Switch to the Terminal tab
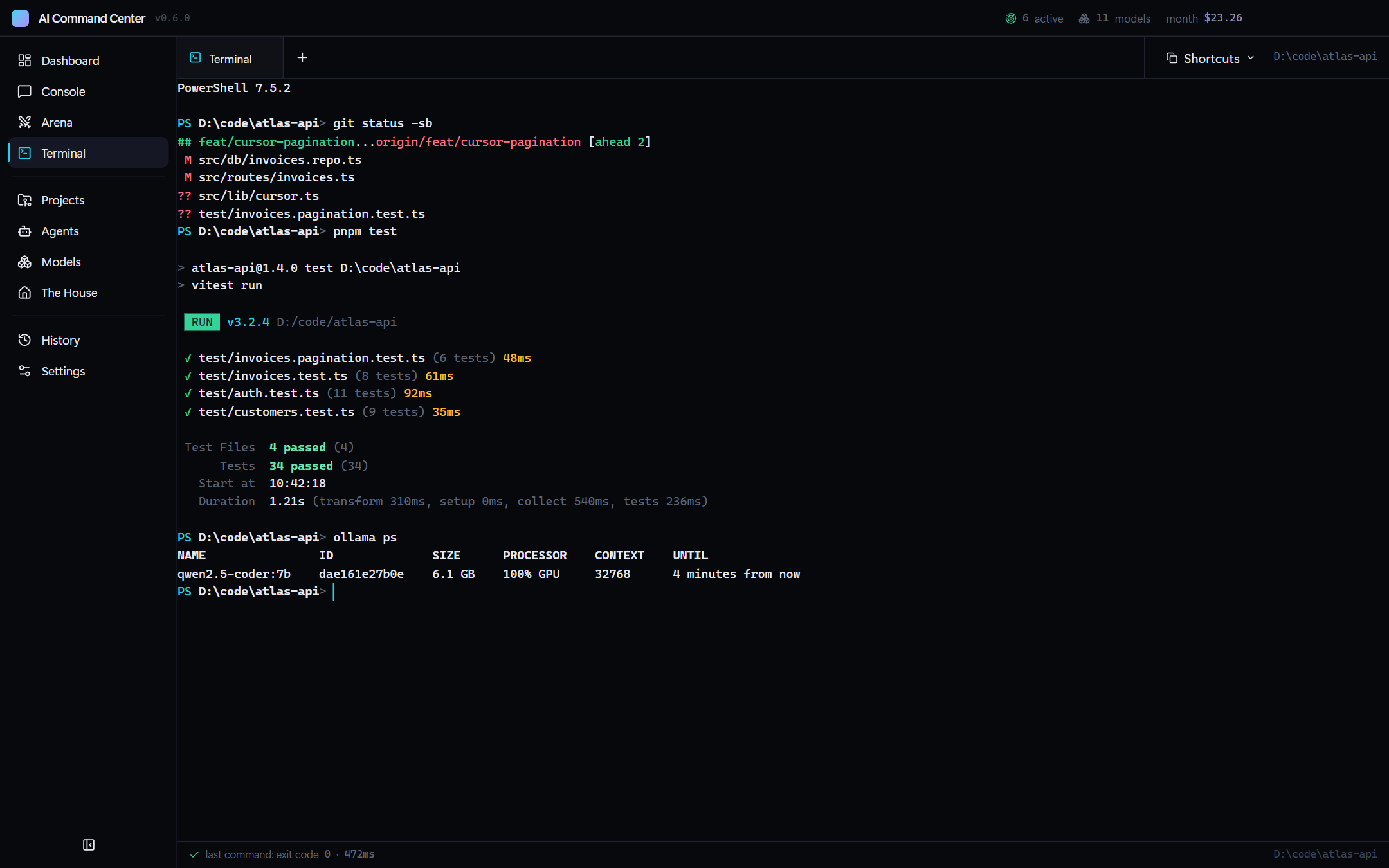Screen dimensions: 1389x868 [230, 59]
